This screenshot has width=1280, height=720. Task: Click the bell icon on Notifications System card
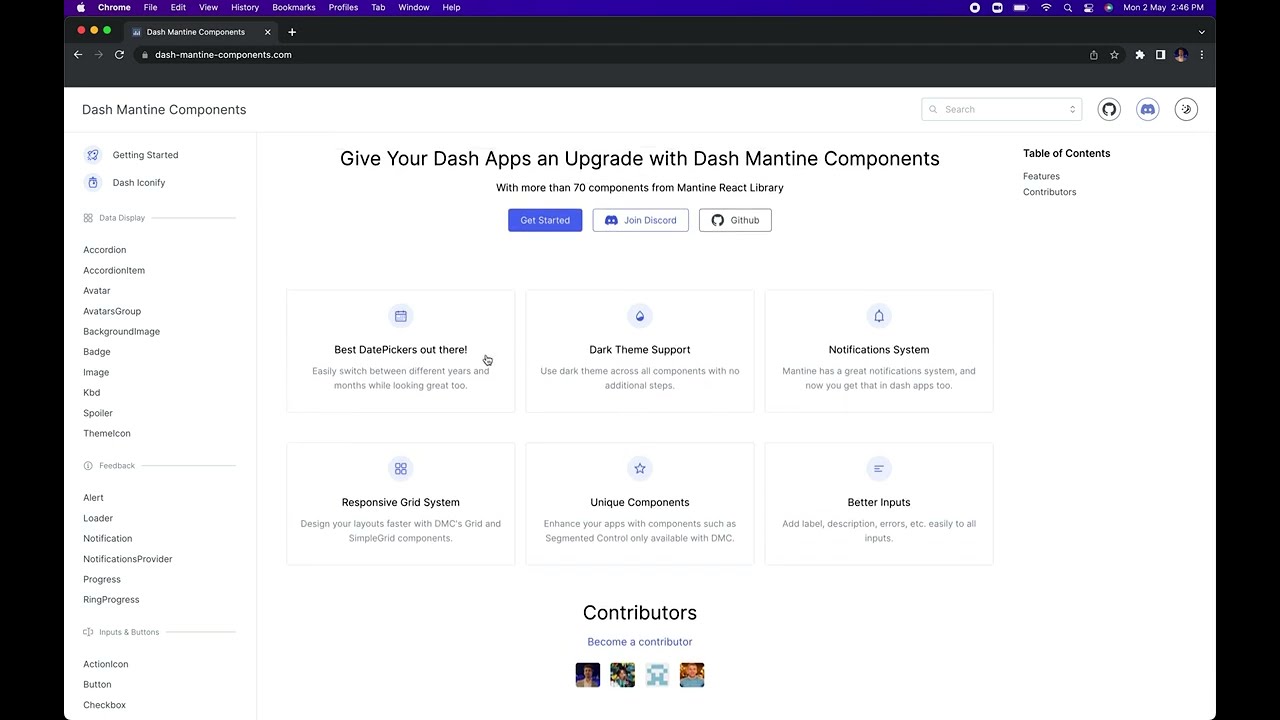point(879,316)
